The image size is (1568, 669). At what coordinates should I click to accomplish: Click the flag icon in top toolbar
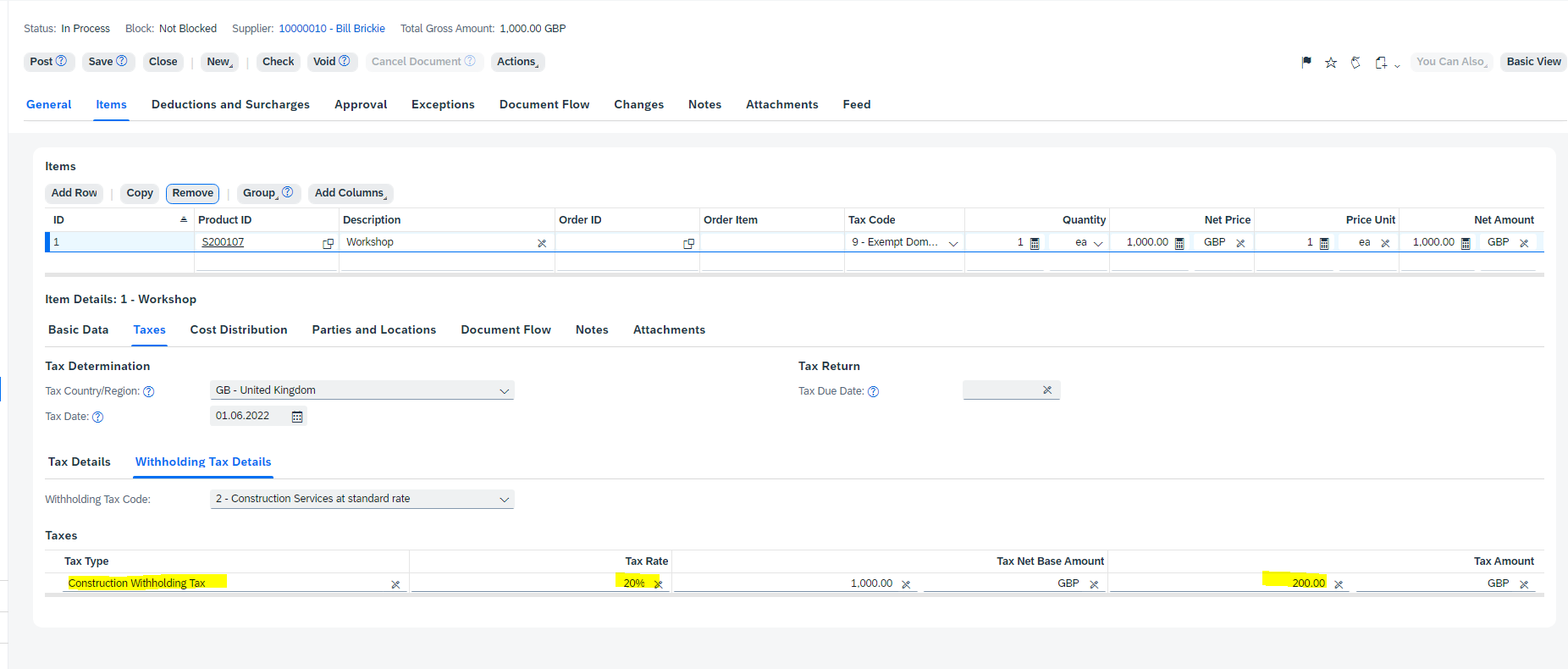point(1306,62)
